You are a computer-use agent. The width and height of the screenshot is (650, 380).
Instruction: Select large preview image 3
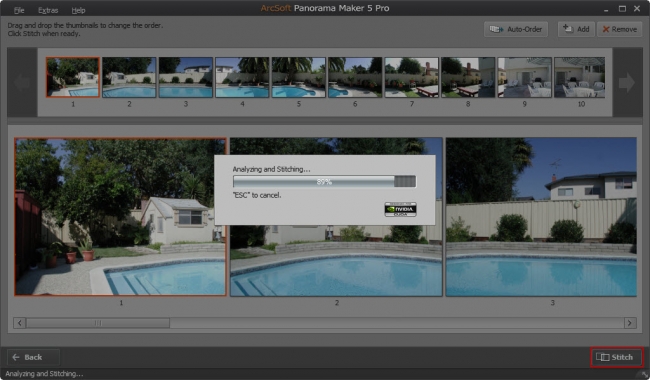pos(541,217)
